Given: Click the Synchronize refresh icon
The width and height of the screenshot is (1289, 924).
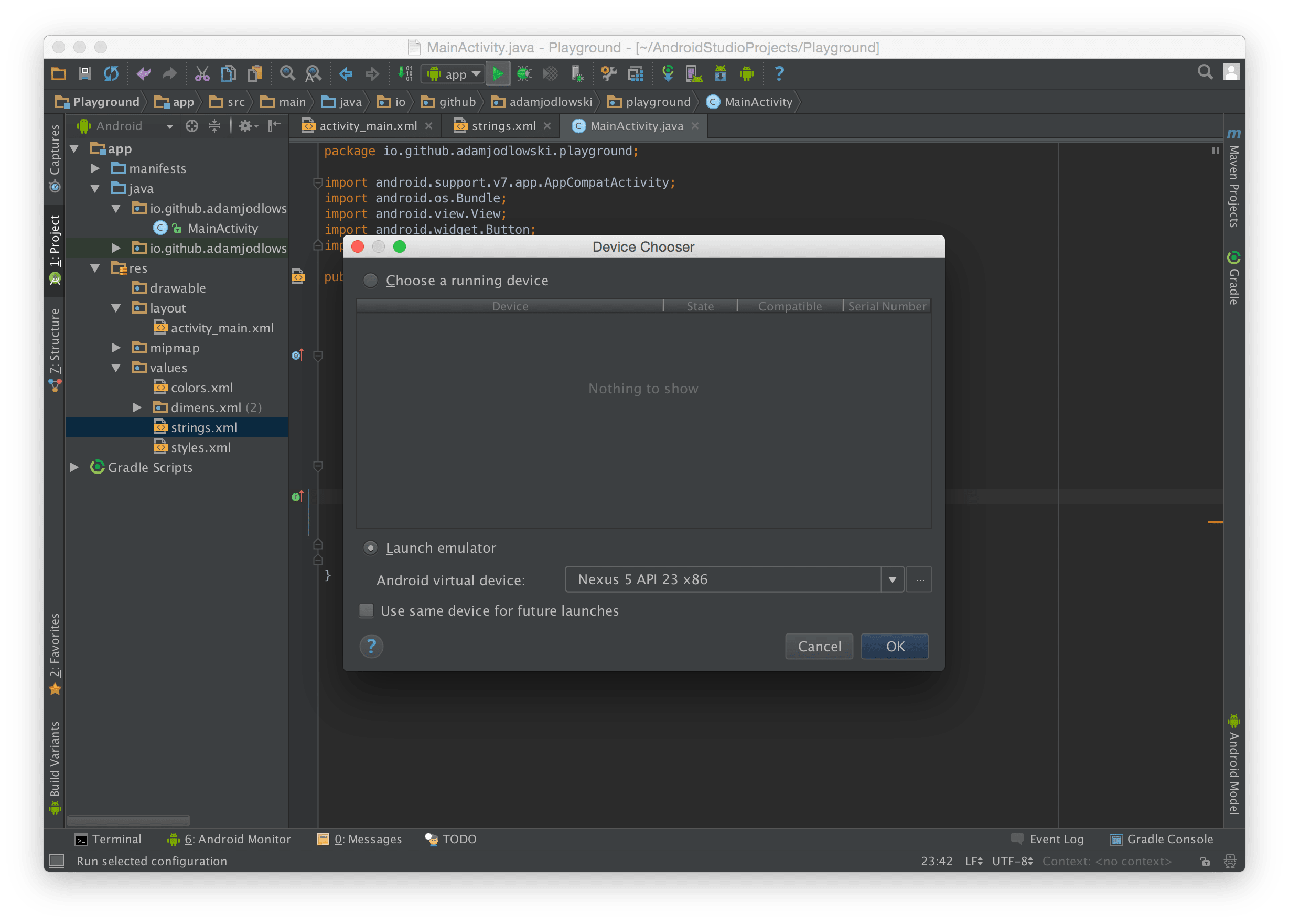Looking at the screenshot, I should tap(111, 73).
